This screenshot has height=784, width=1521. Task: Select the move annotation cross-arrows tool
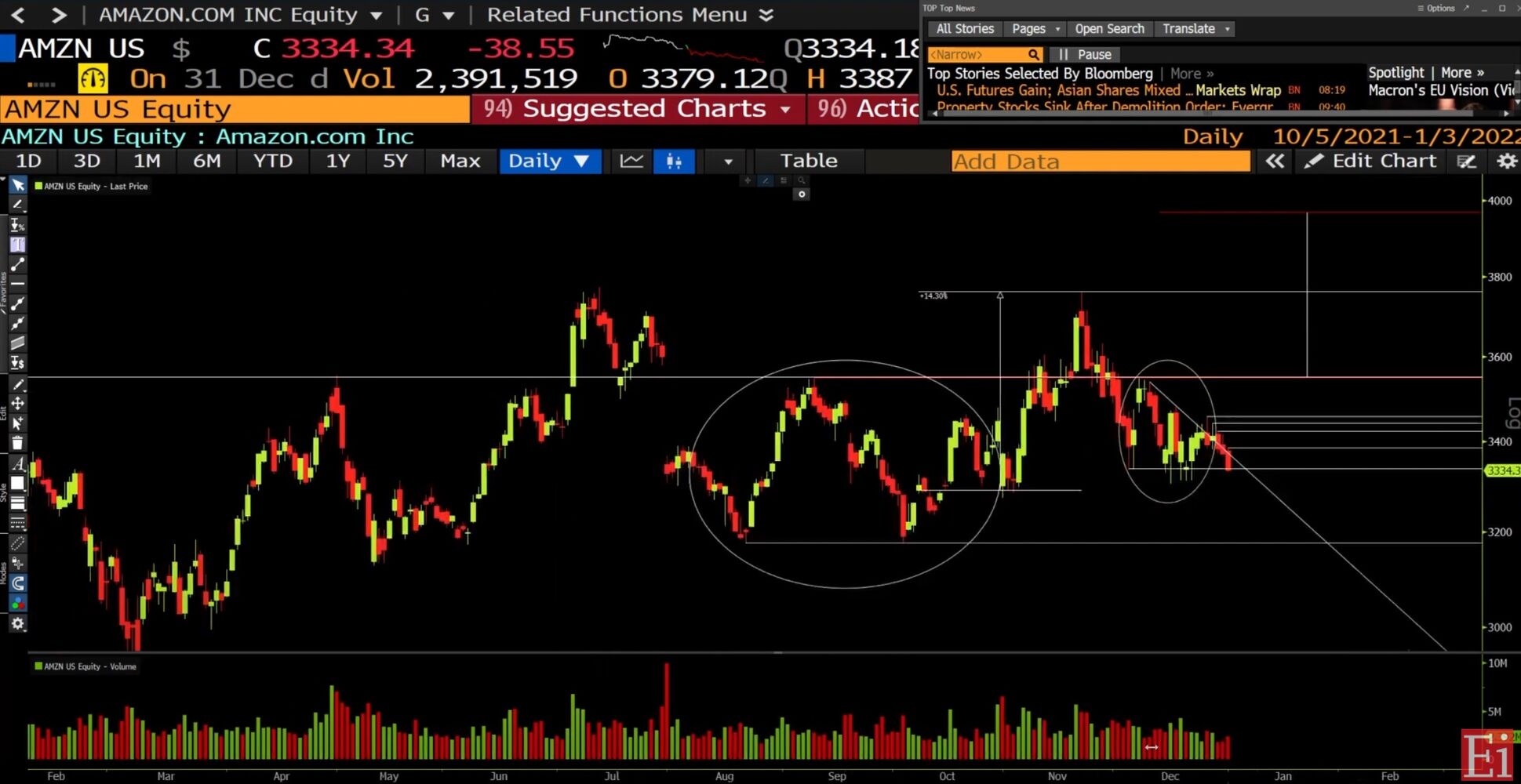17,403
